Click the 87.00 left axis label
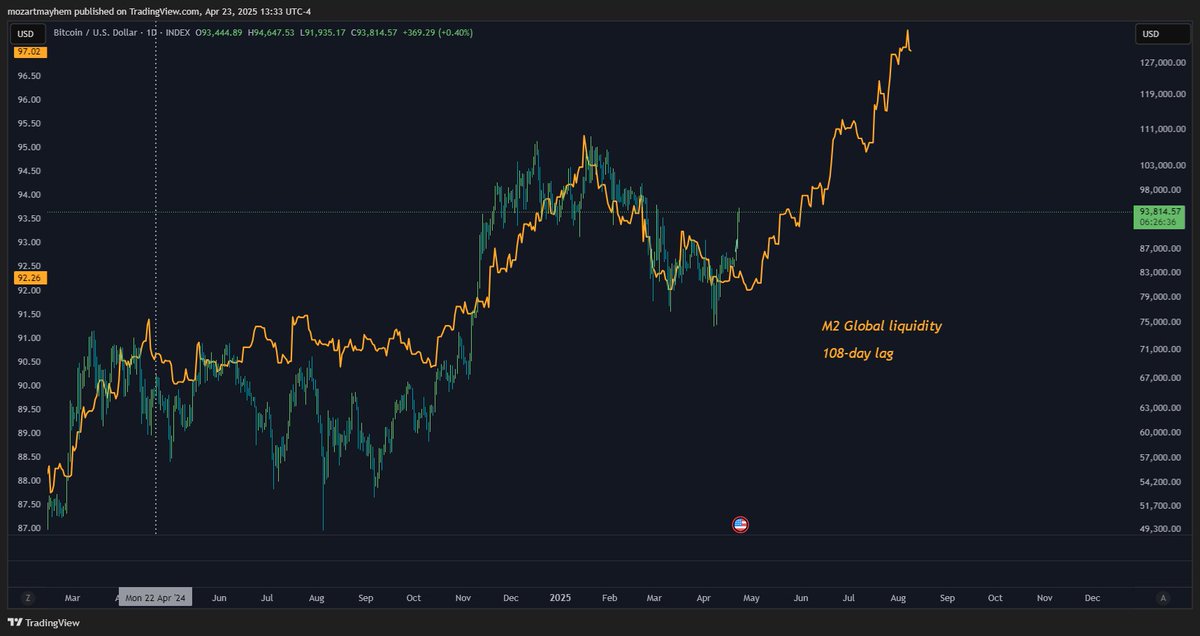Screen dimensions: 1200x636 click(28, 528)
